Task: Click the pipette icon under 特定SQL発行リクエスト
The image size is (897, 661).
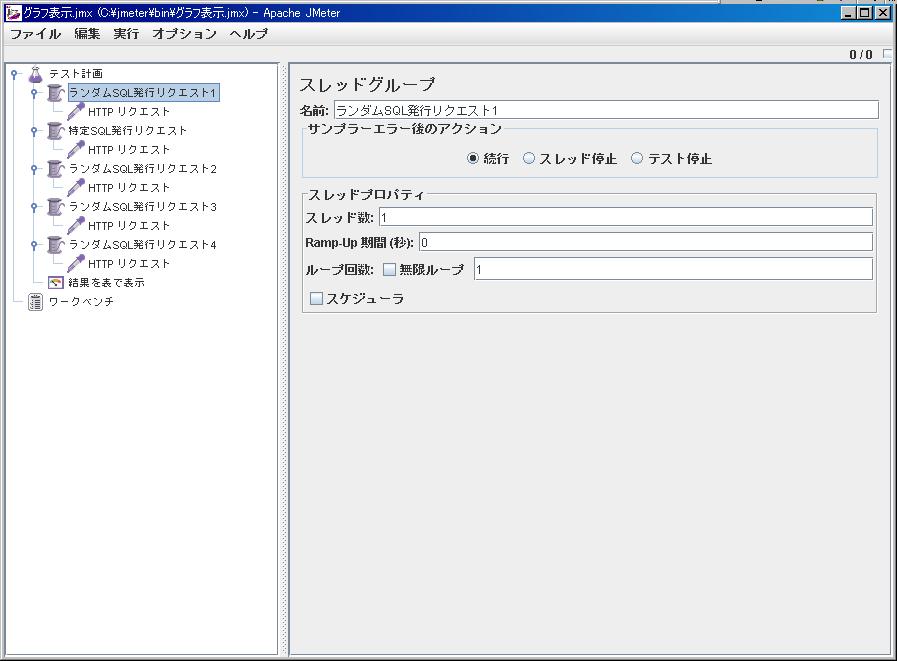Action: 76,150
